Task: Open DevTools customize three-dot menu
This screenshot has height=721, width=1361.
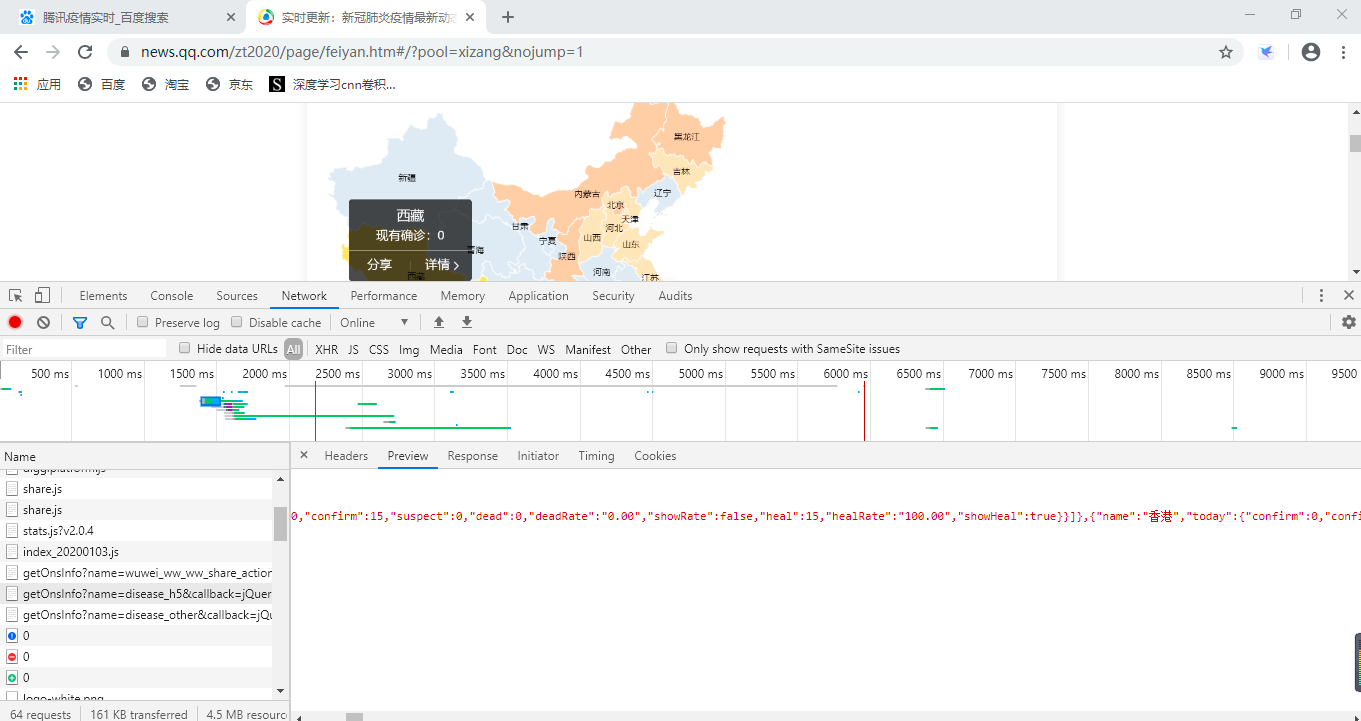Action: [x=1321, y=295]
